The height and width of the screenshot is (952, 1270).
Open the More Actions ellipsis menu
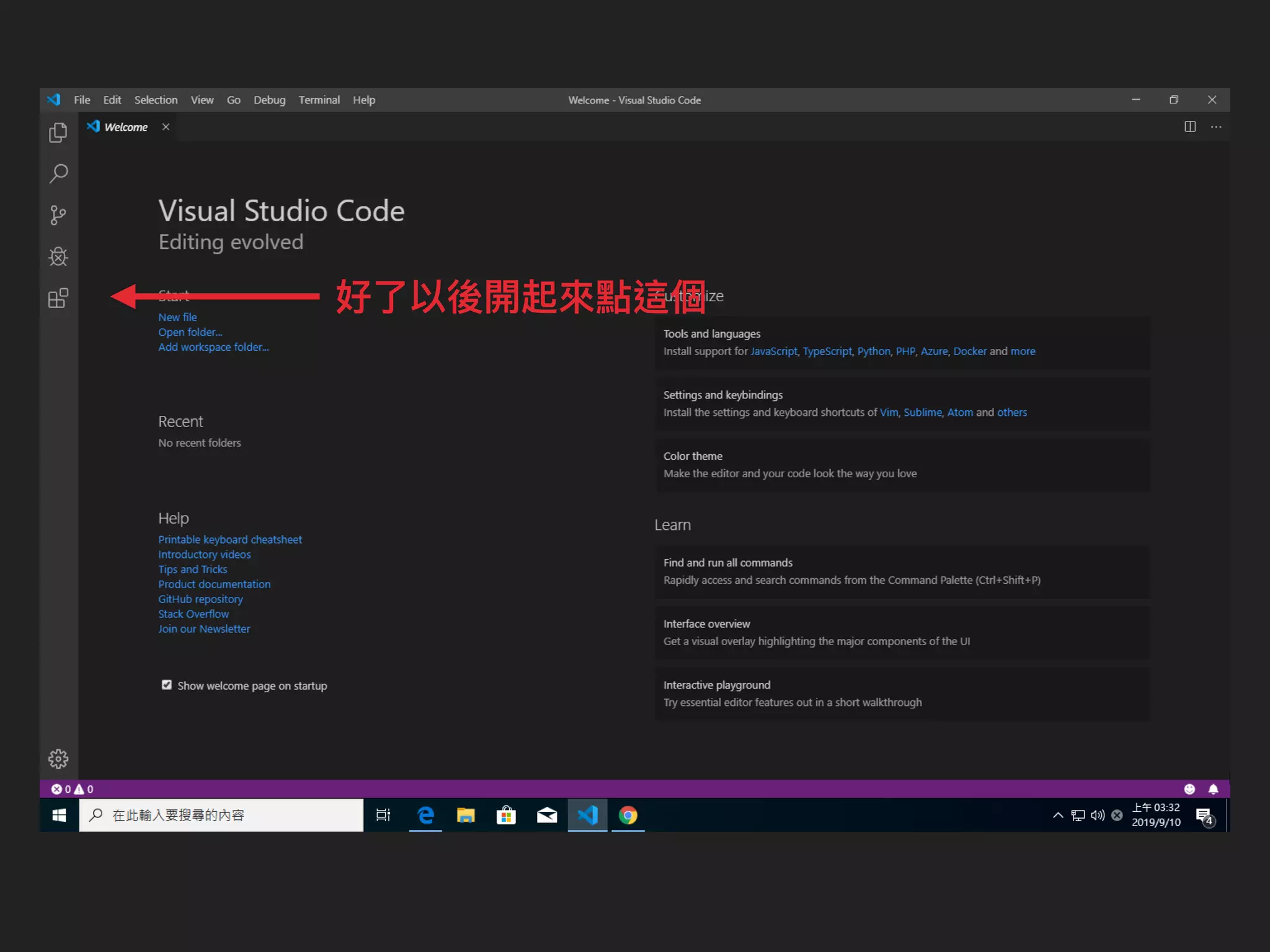pyautogui.click(x=1216, y=126)
